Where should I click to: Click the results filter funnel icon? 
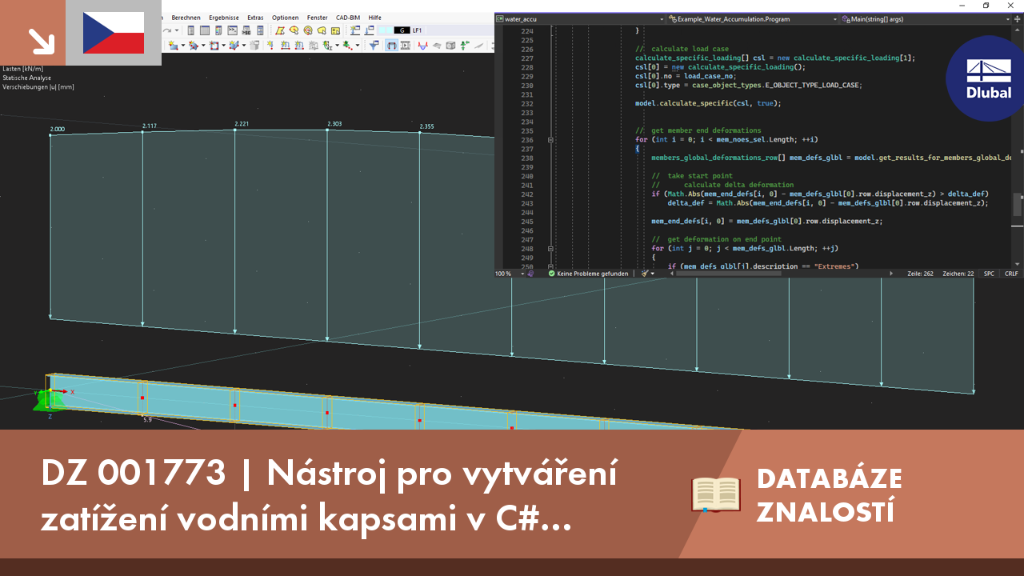tap(374, 45)
